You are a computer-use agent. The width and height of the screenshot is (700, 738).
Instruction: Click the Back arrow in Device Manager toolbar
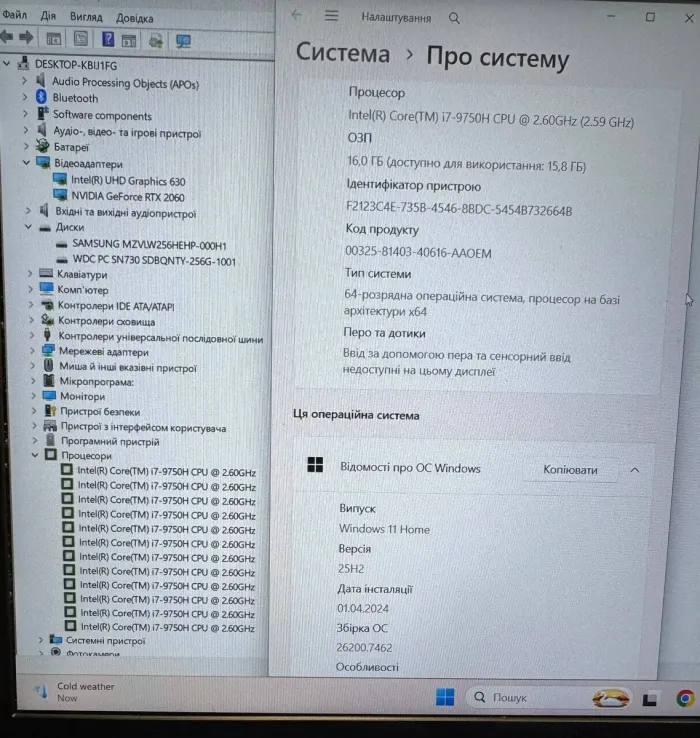tap(7, 37)
